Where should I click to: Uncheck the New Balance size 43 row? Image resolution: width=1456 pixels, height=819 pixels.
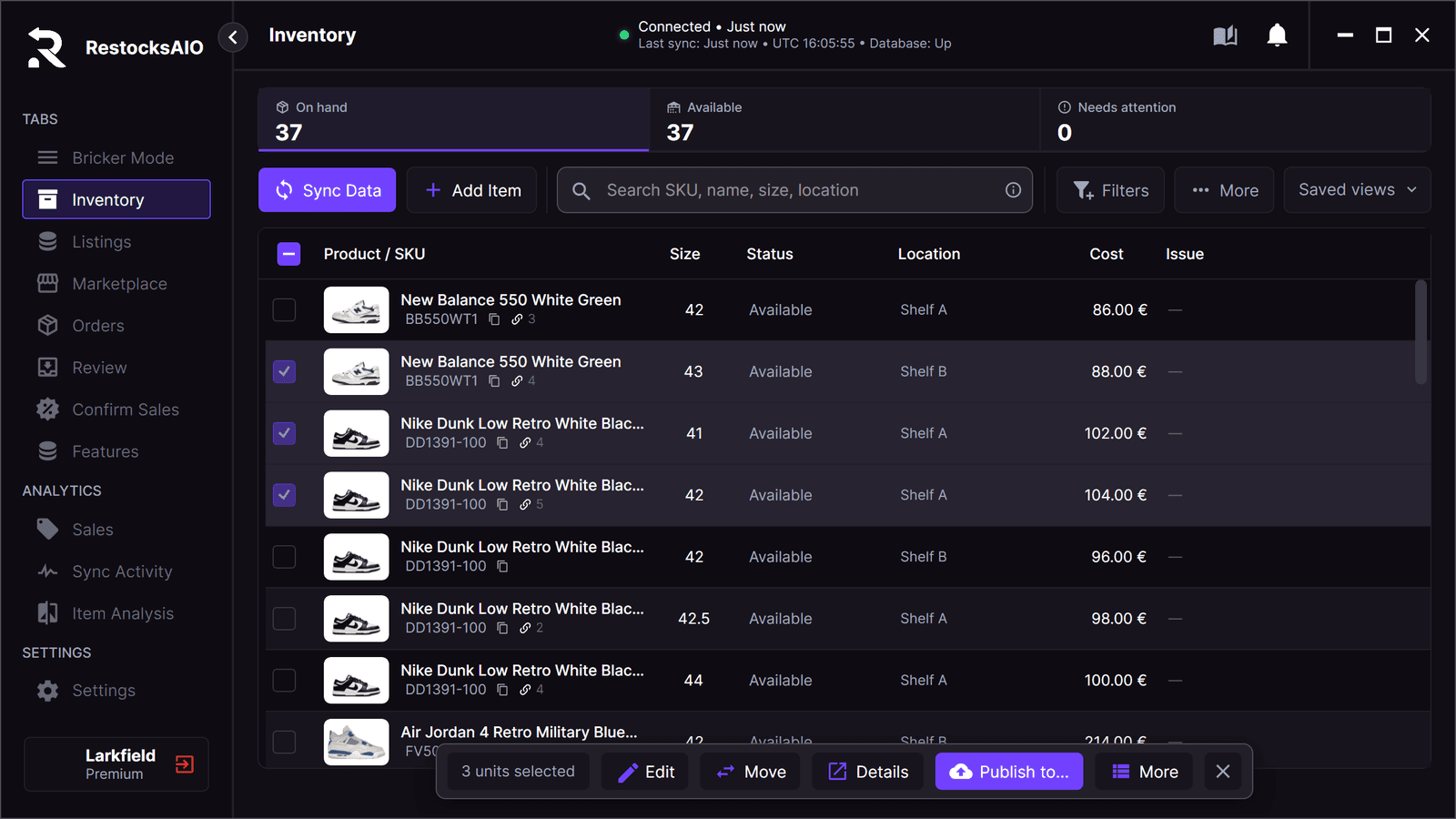click(x=285, y=371)
